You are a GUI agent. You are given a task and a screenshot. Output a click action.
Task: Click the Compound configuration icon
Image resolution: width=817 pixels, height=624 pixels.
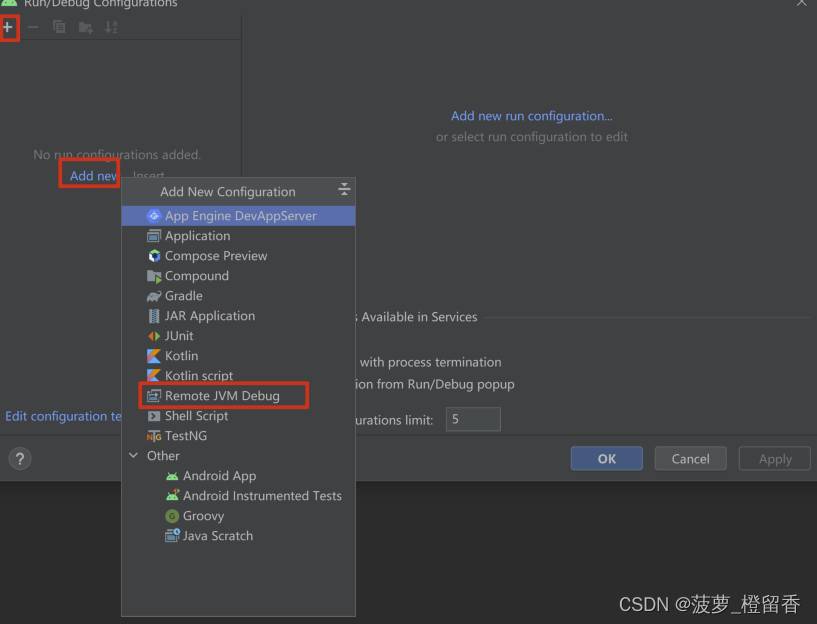tap(154, 276)
